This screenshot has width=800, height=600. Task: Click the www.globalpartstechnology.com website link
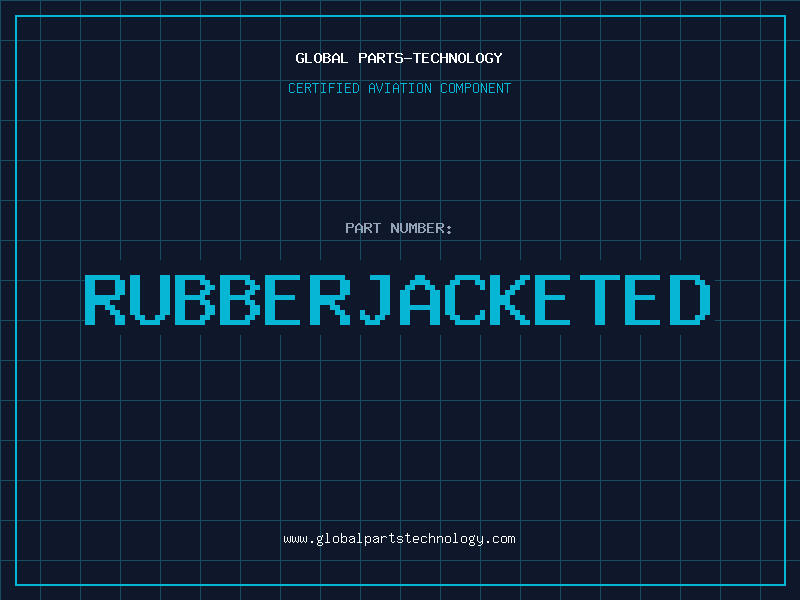click(x=399, y=539)
